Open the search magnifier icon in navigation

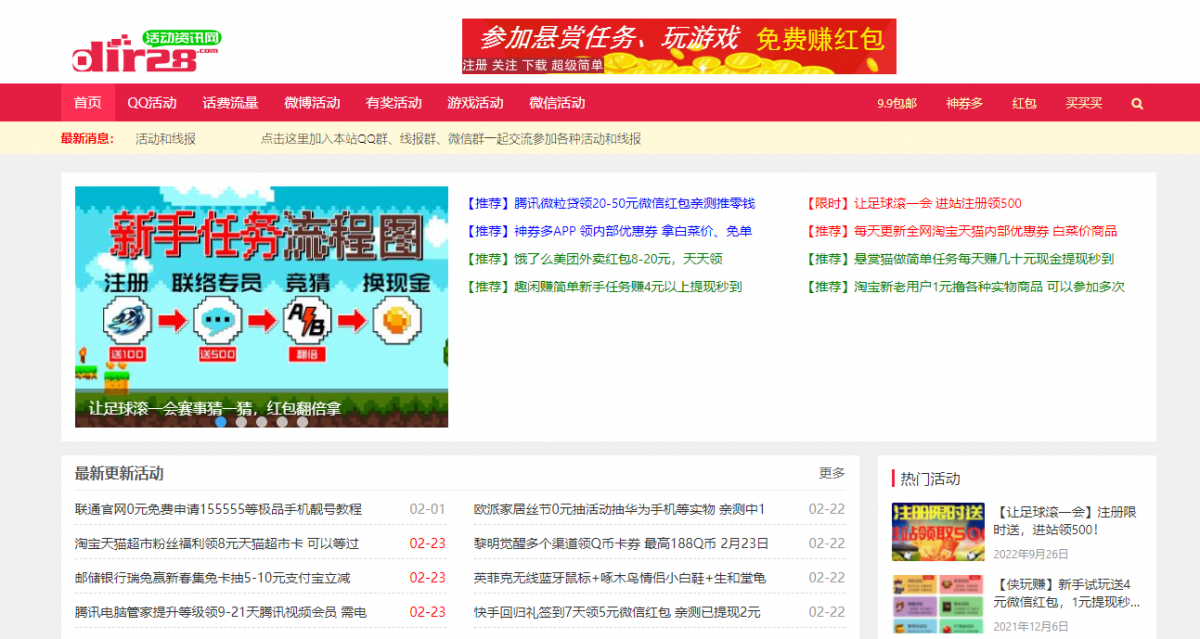coord(1137,103)
